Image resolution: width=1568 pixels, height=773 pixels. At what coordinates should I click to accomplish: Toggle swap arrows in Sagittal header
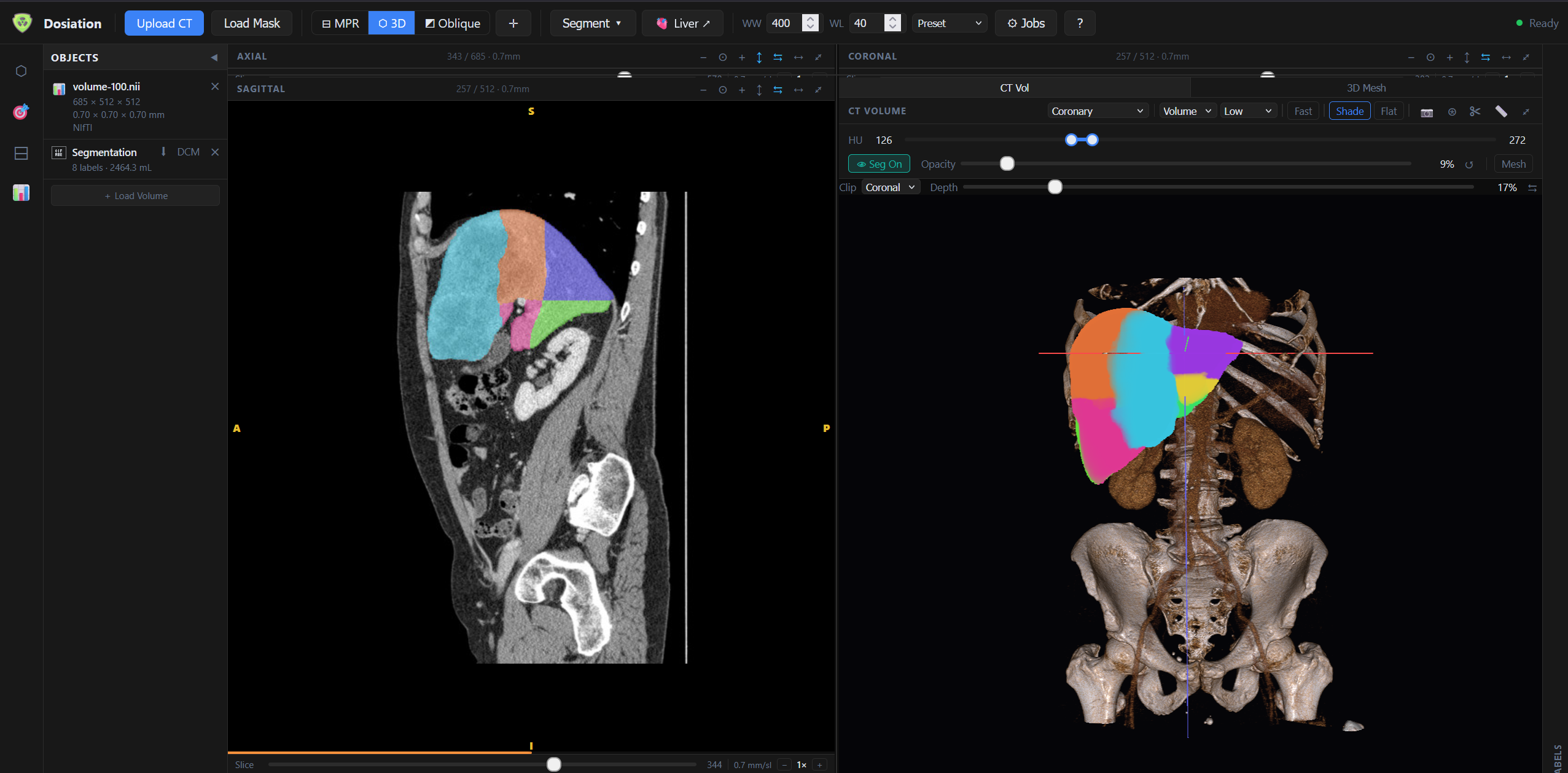coord(778,90)
